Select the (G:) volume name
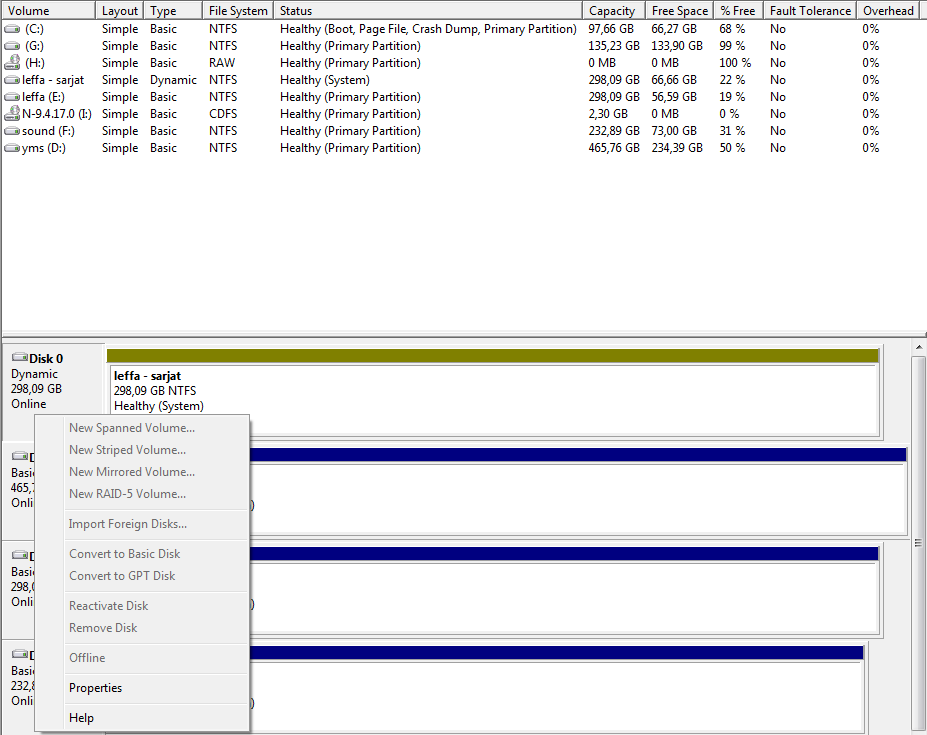Viewport: 927px width, 735px height. coord(34,46)
